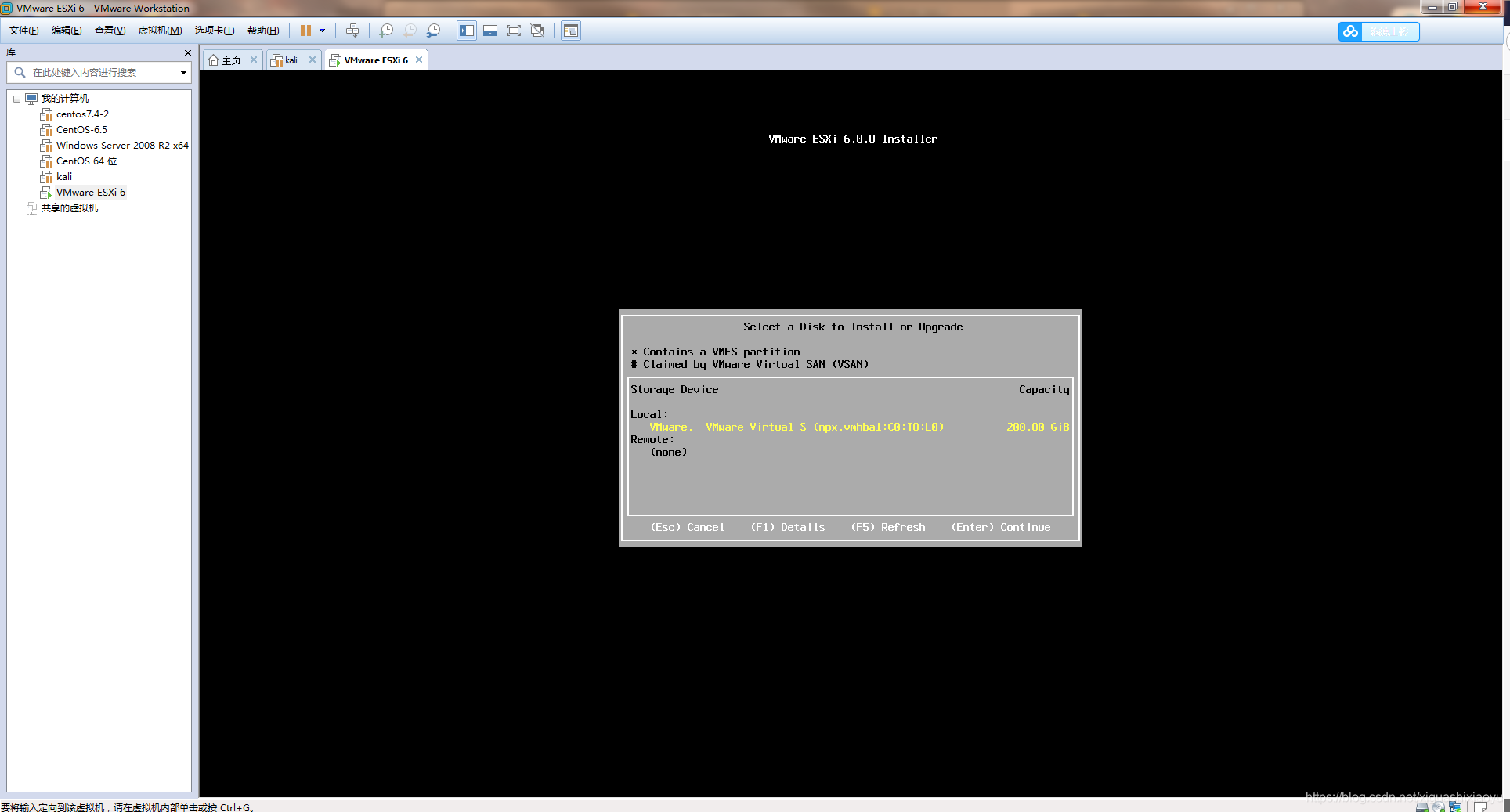
Task: Click the Storage Device column header
Action: [x=674, y=389]
